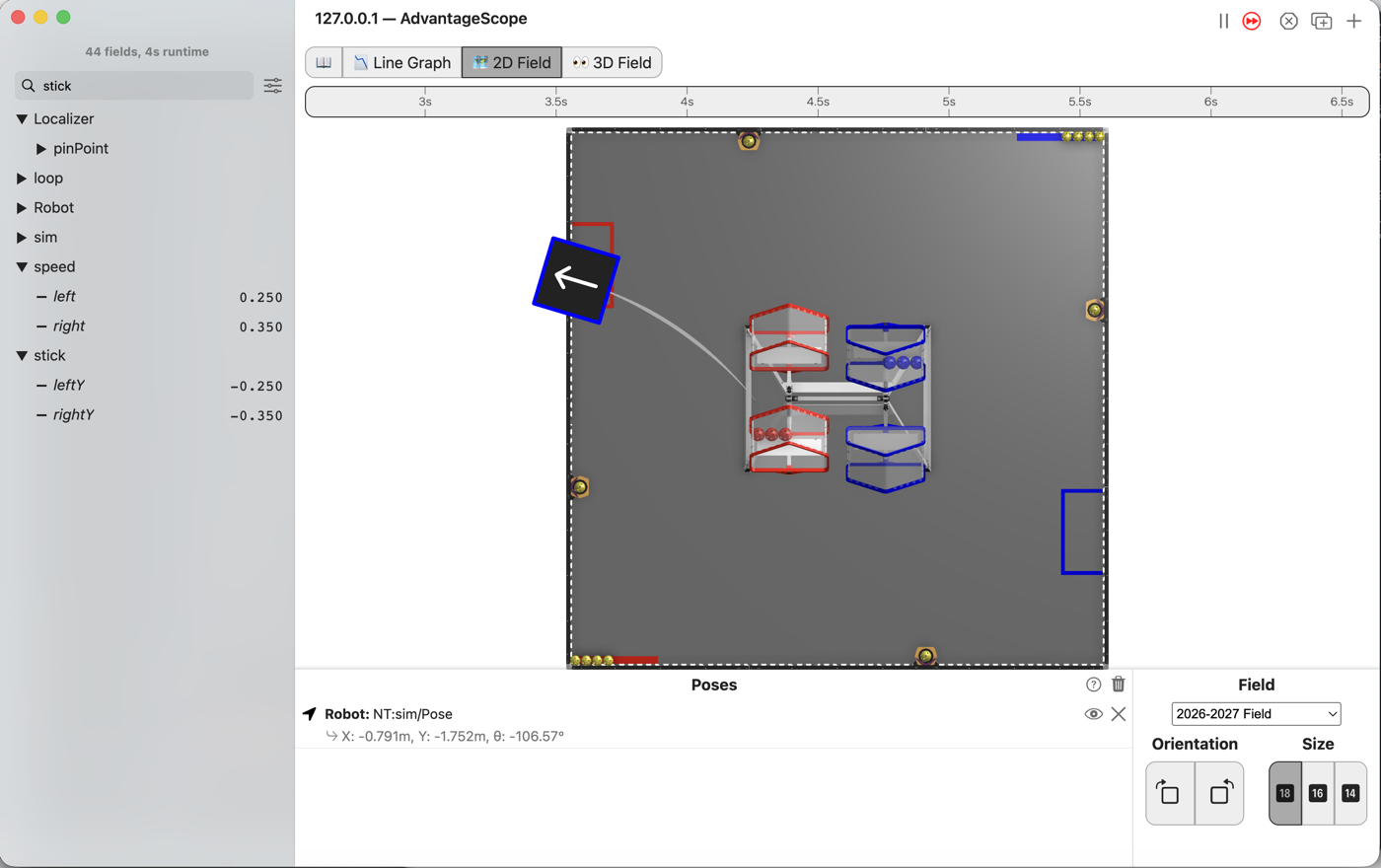Viewport: 1381px width, 868px height.
Task: Click the Poses help question icon
Action: [1093, 685]
